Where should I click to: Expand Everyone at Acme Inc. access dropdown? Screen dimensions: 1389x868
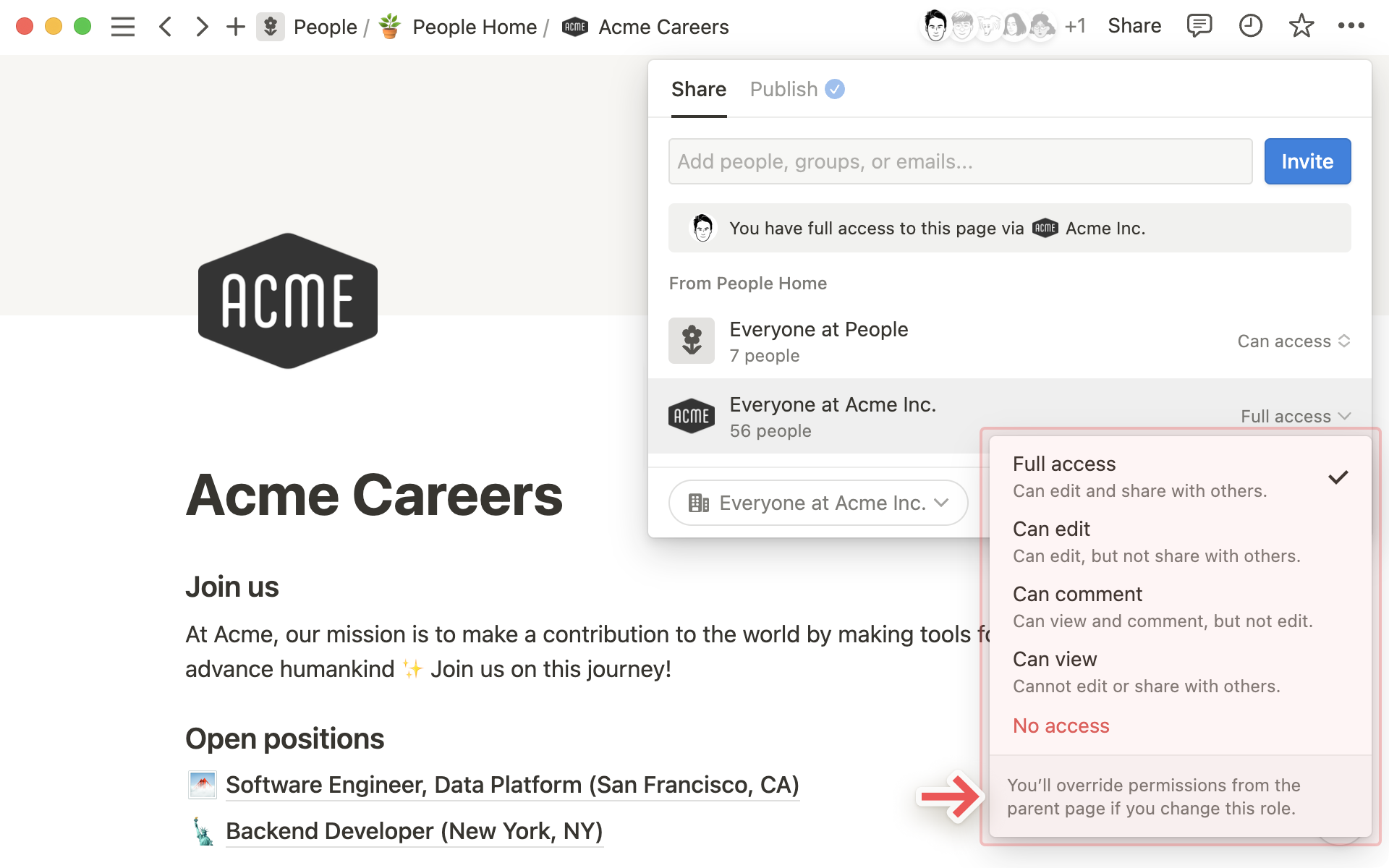point(1294,416)
